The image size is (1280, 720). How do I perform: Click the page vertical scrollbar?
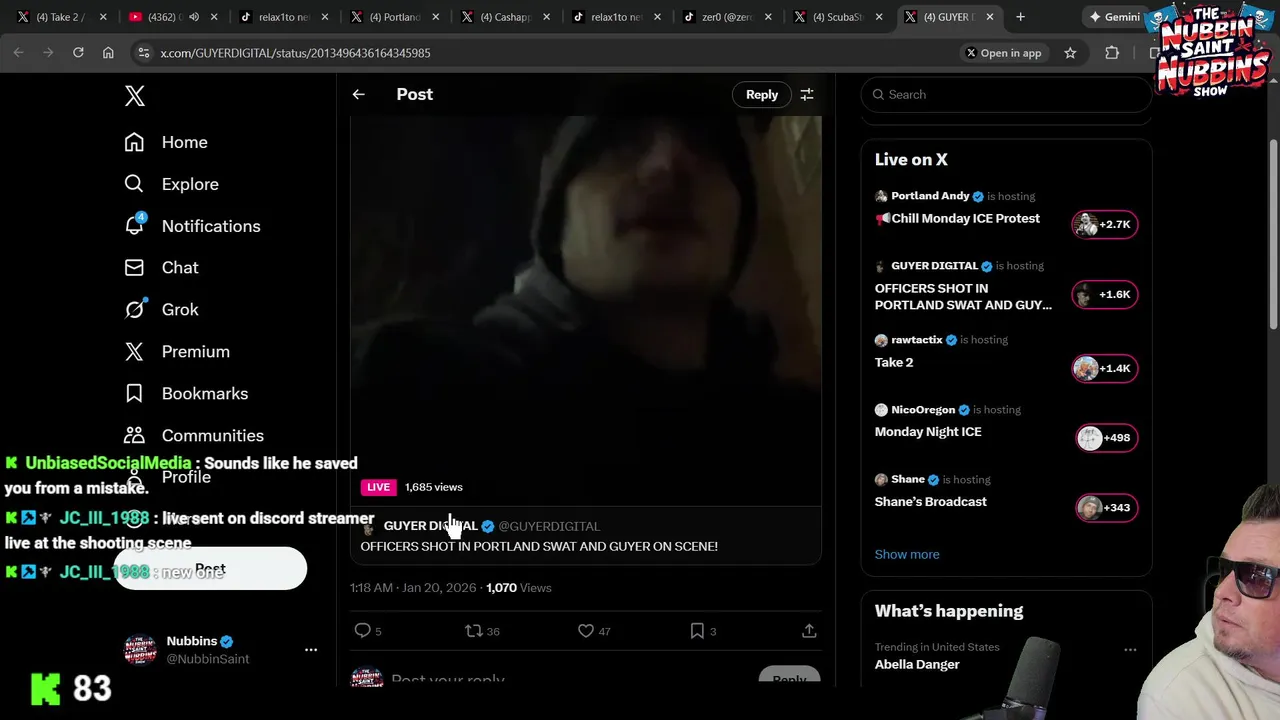(x=1273, y=235)
